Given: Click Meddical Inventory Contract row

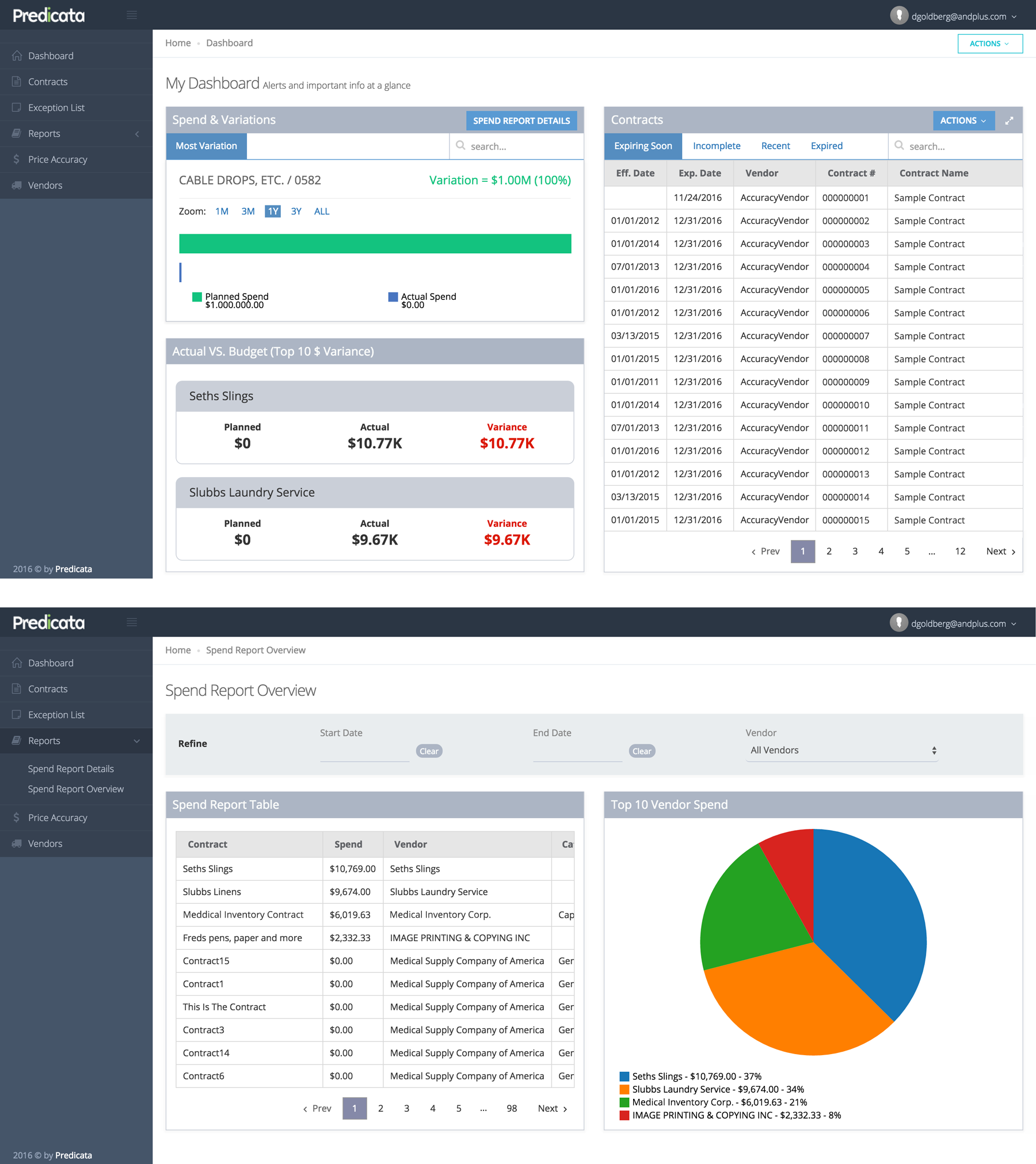Looking at the screenshot, I should (x=375, y=915).
